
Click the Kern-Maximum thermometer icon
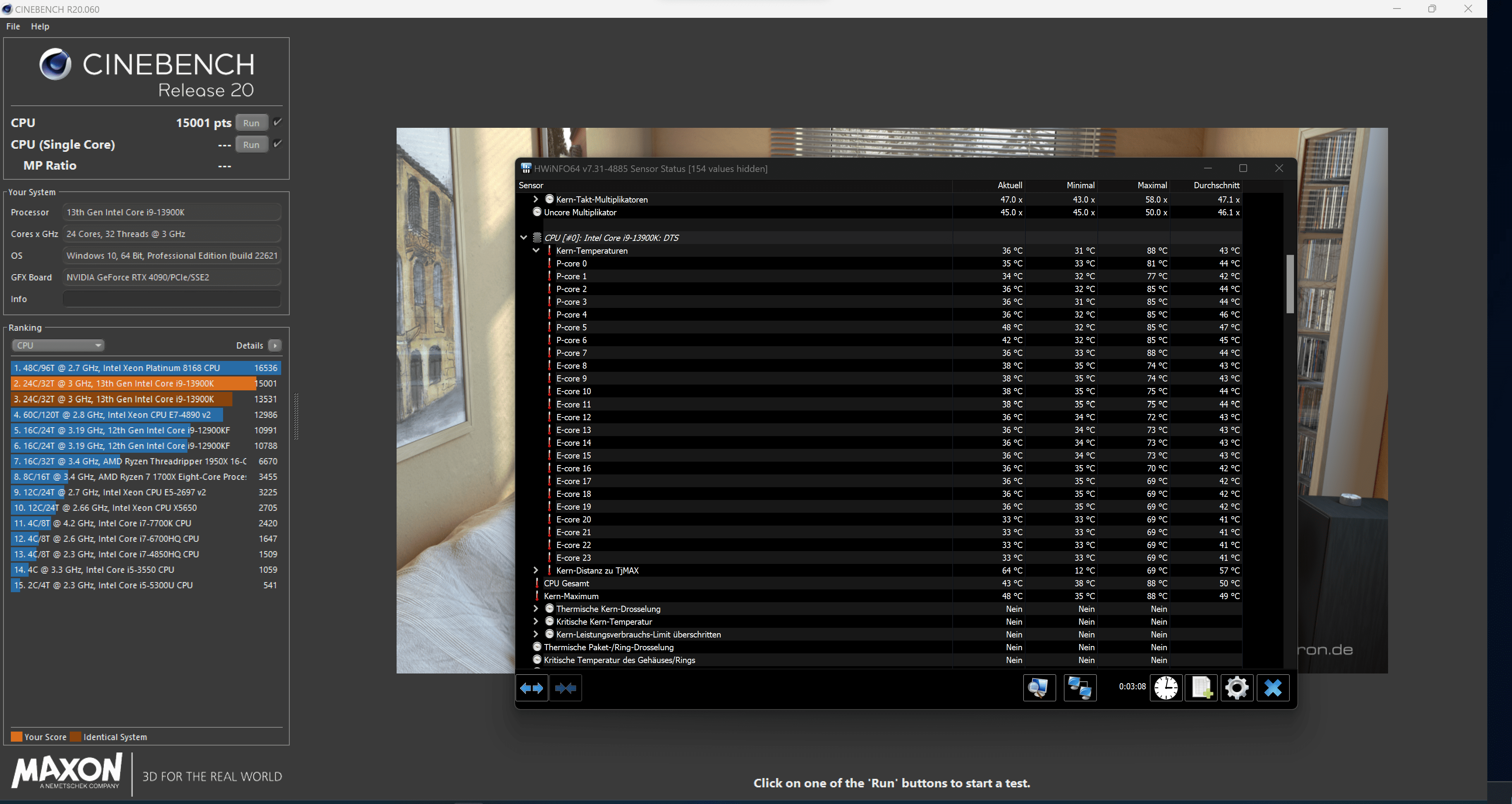coord(537,596)
